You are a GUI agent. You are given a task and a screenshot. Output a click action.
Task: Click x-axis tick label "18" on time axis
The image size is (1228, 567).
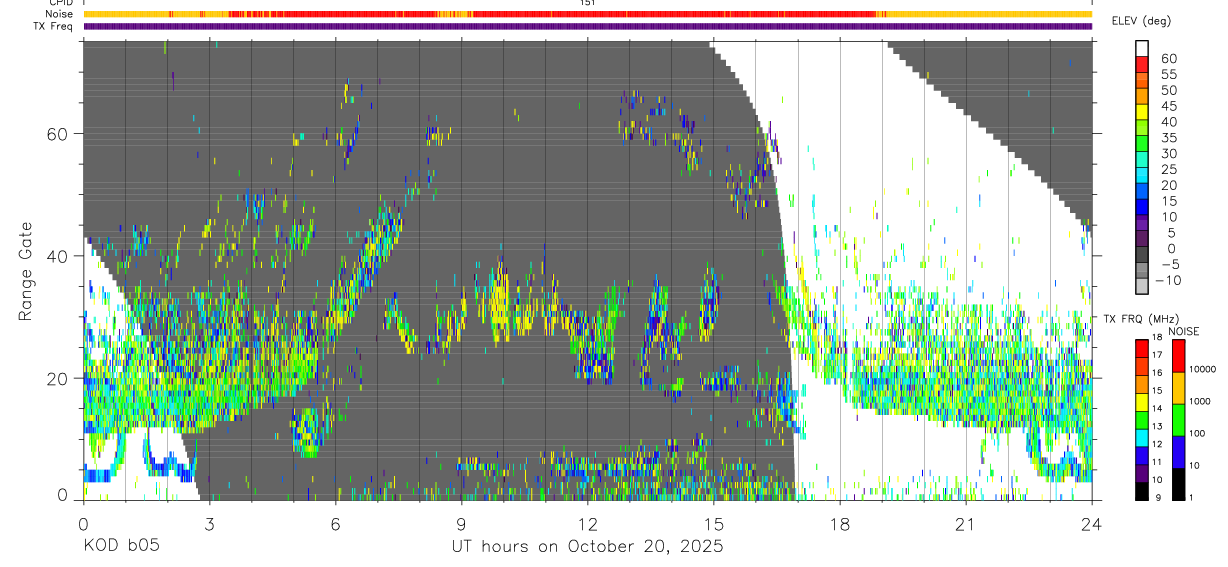(x=840, y=524)
